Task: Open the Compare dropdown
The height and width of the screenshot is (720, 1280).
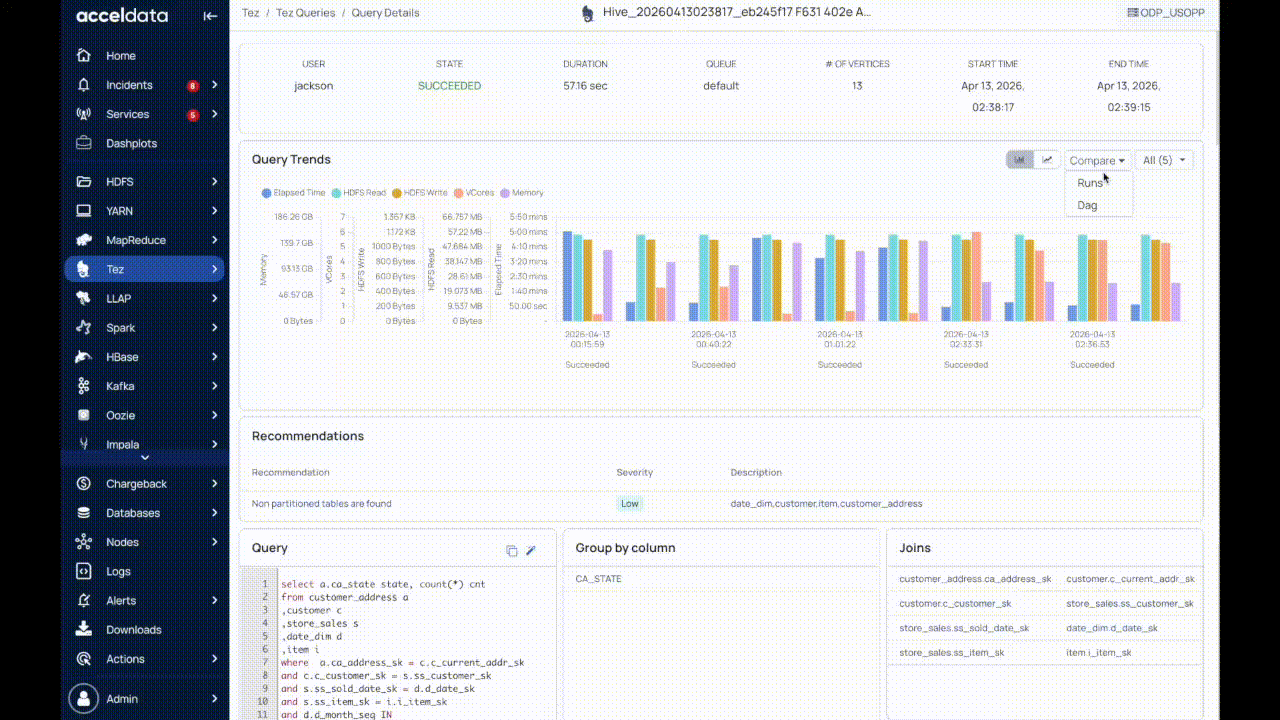Action: point(1098,160)
